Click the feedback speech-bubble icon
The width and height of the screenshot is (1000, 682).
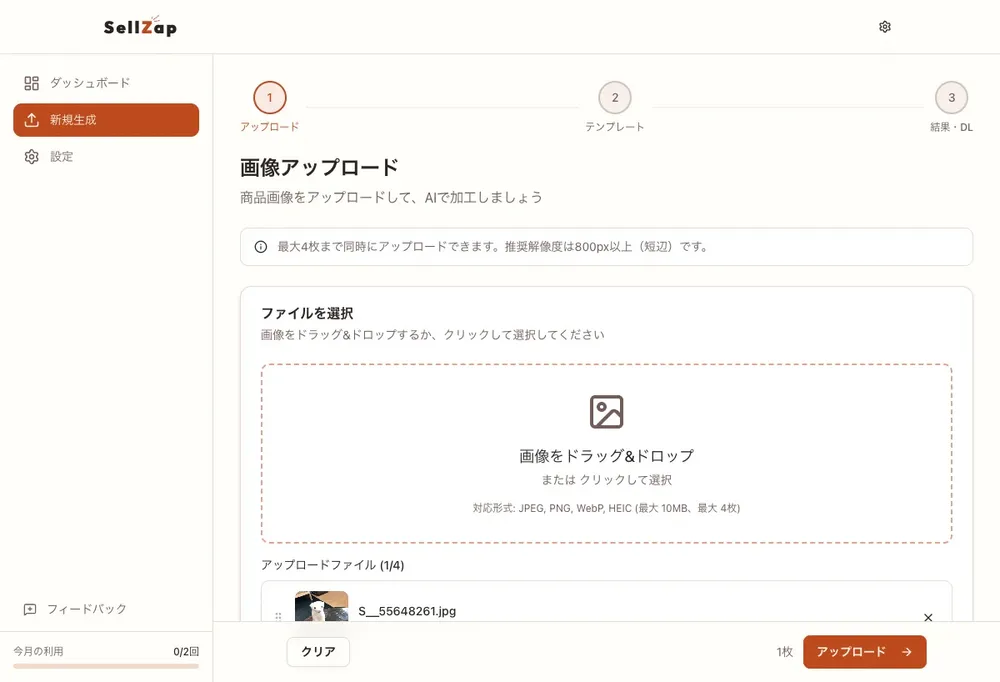[x=31, y=608]
